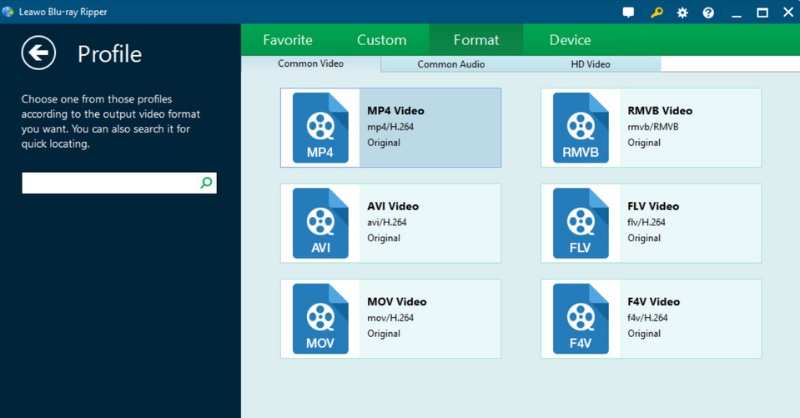Click the AVI file format icon

[320, 223]
